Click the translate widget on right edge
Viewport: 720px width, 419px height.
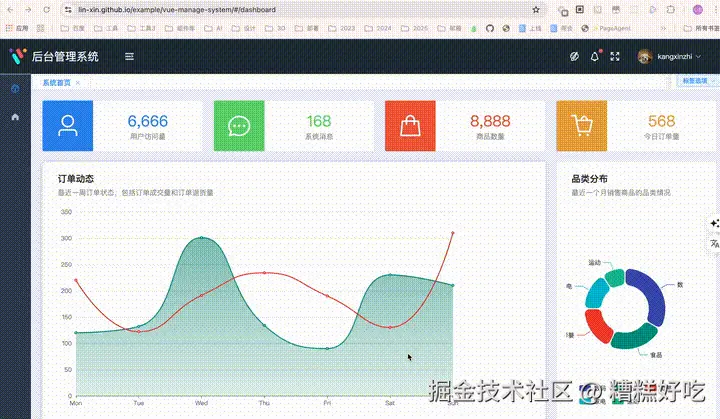[714, 244]
